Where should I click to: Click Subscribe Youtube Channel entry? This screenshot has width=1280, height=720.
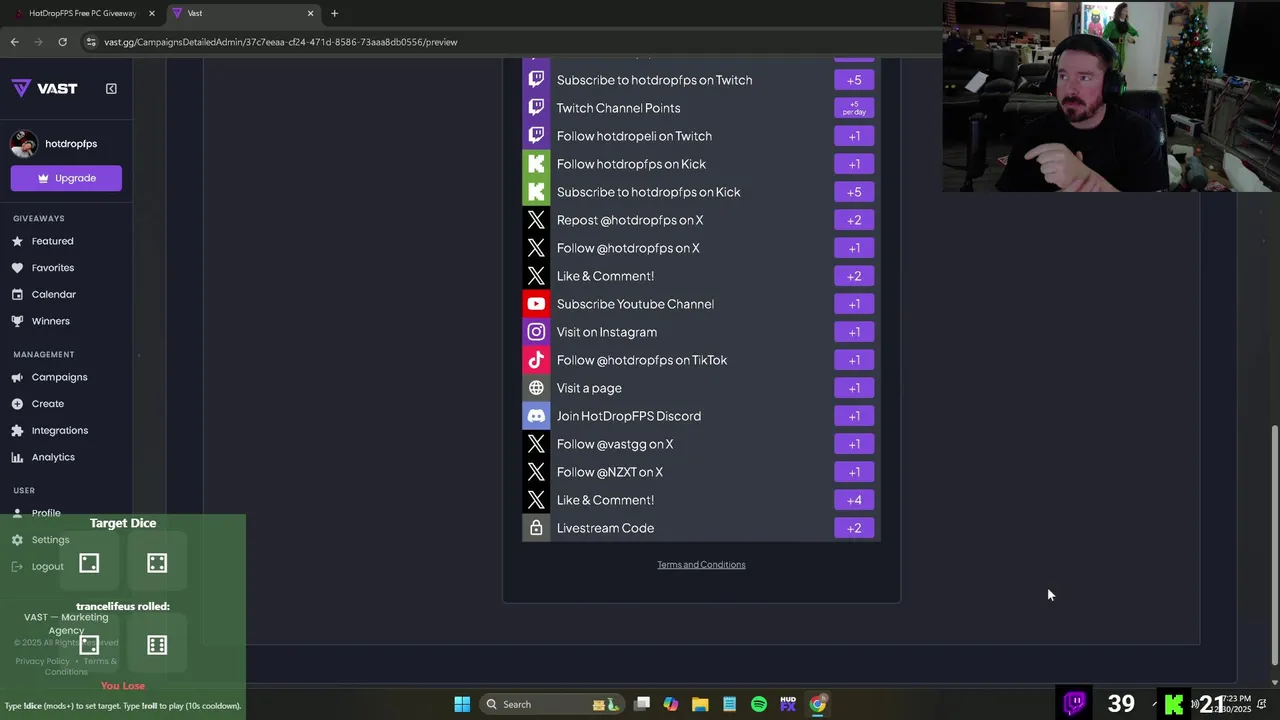[x=701, y=304]
